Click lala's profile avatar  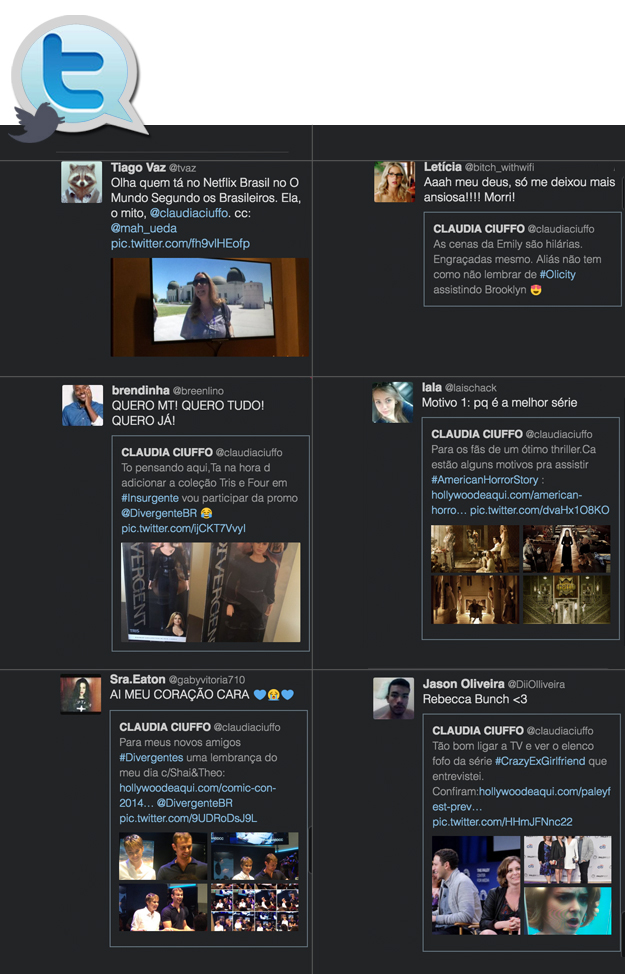(x=392, y=402)
